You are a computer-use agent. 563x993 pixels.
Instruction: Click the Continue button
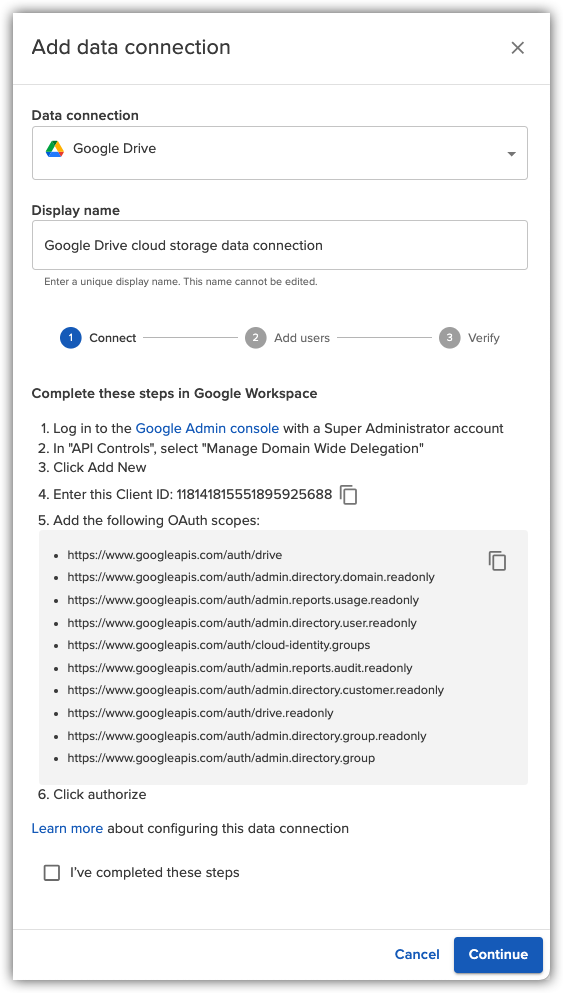(498, 954)
